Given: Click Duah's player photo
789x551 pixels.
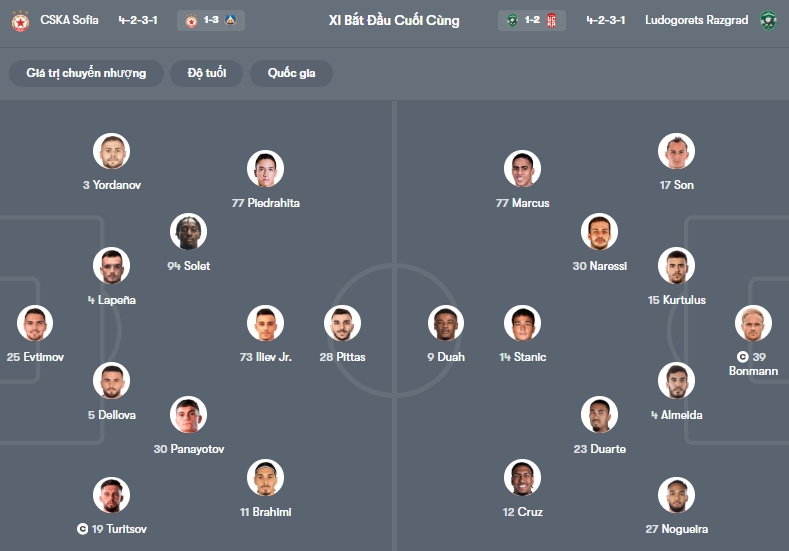Looking at the screenshot, I should point(446,324).
